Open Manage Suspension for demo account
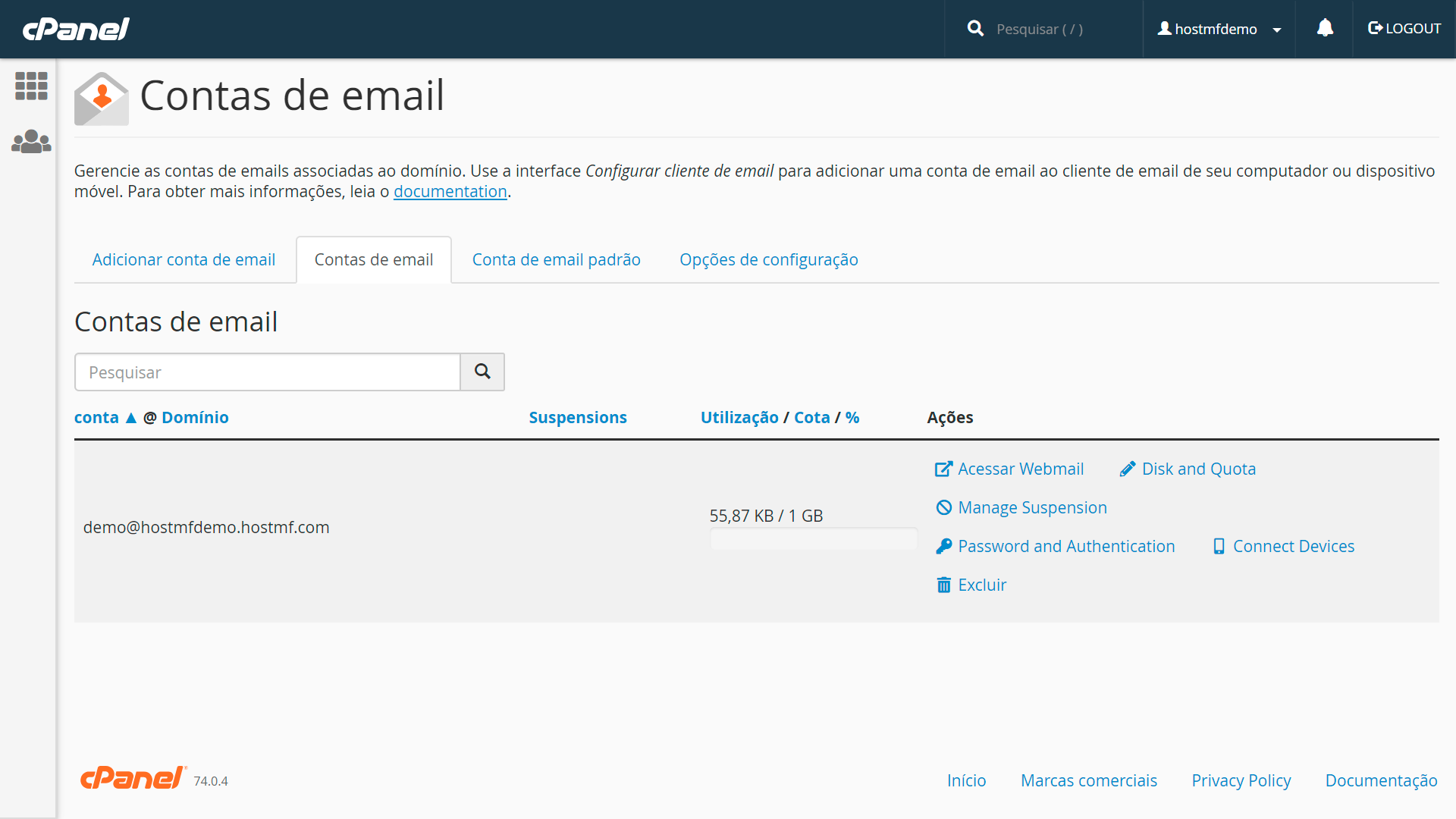 coord(1021,507)
